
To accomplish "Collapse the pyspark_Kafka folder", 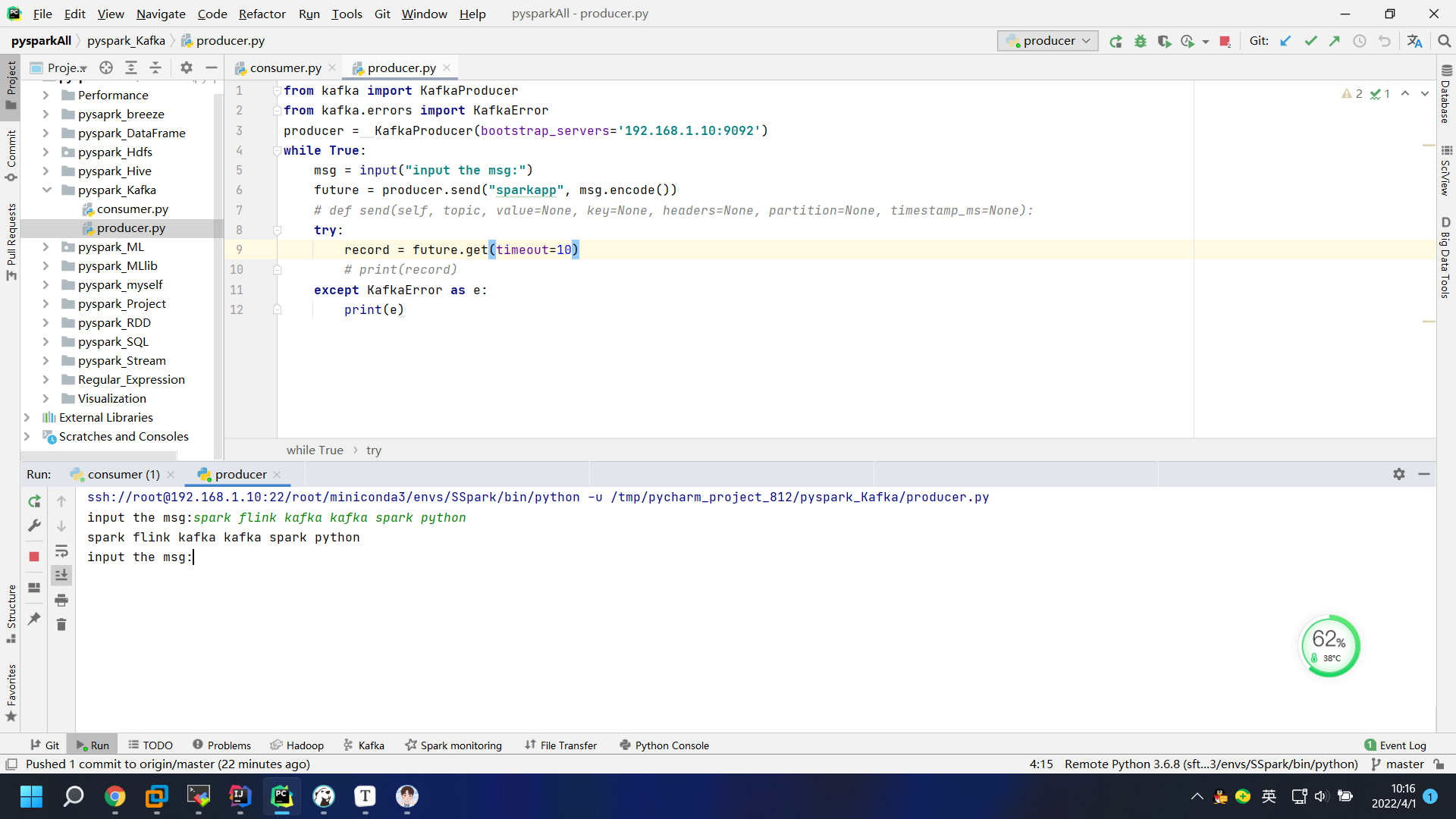I will pos(45,190).
